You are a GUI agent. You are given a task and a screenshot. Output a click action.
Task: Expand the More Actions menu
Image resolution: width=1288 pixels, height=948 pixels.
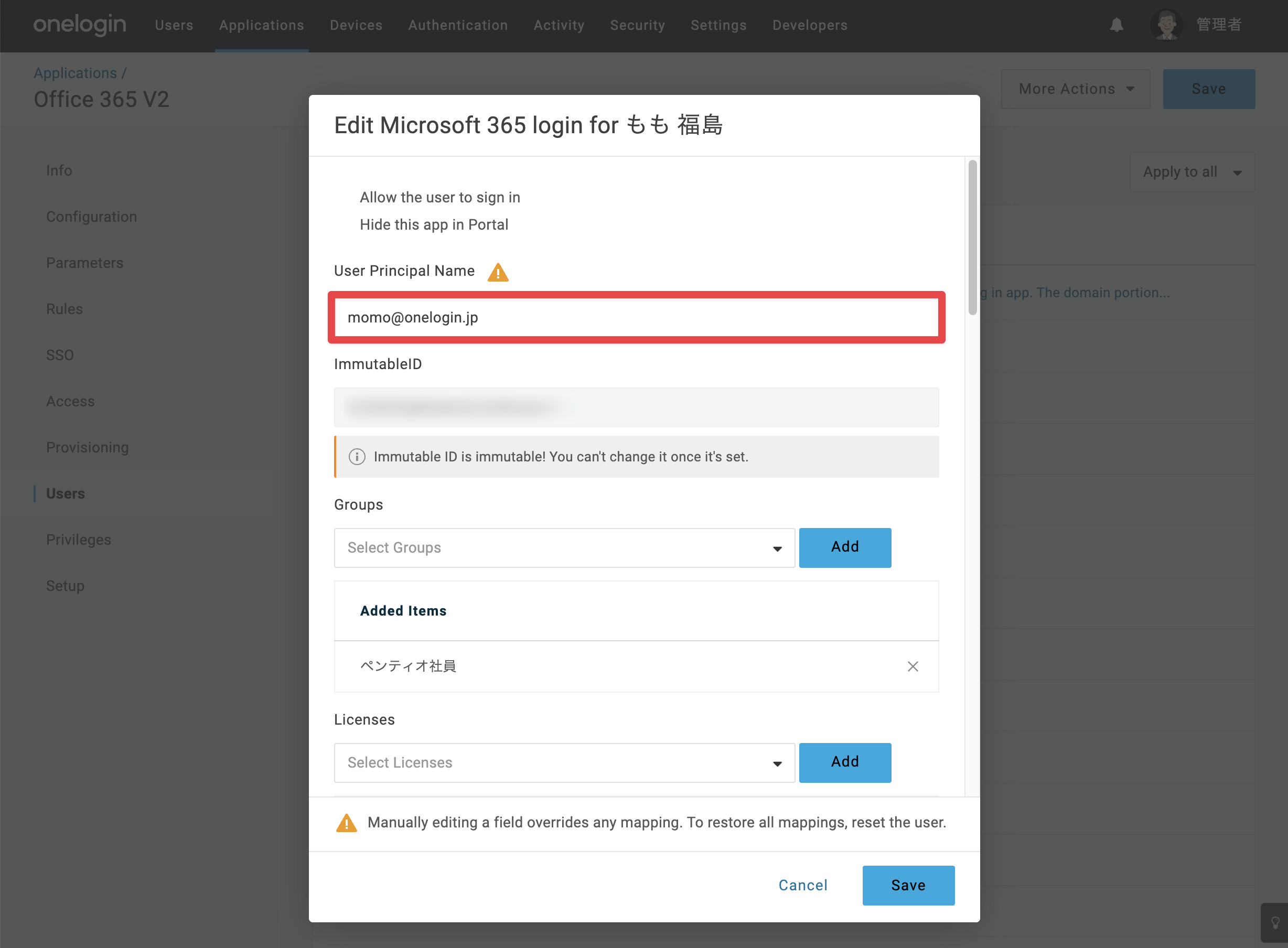pos(1076,89)
